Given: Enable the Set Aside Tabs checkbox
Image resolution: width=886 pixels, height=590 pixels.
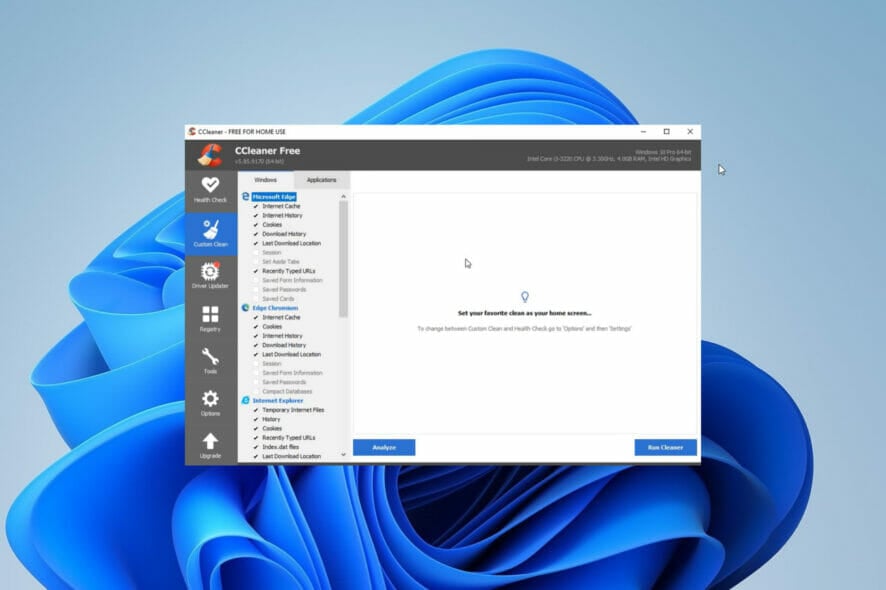Looking at the screenshot, I should pos(256,262).
